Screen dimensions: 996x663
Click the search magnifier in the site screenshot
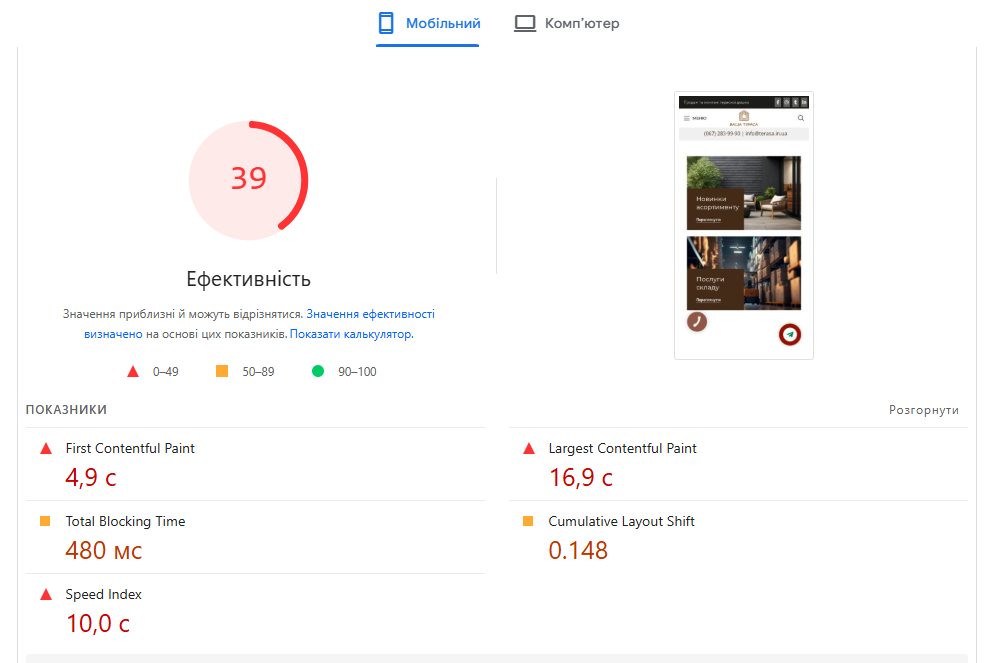(x=801, y=118)
